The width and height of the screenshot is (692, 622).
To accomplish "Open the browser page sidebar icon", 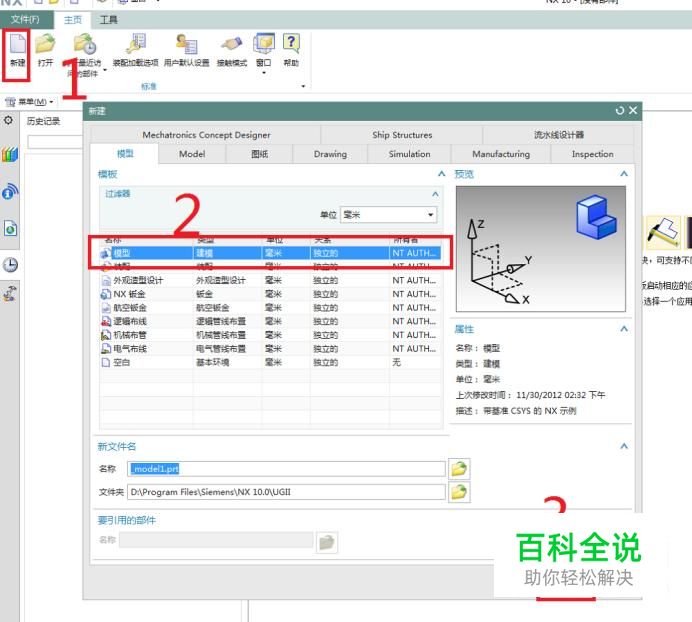I will tap(10, 228).
